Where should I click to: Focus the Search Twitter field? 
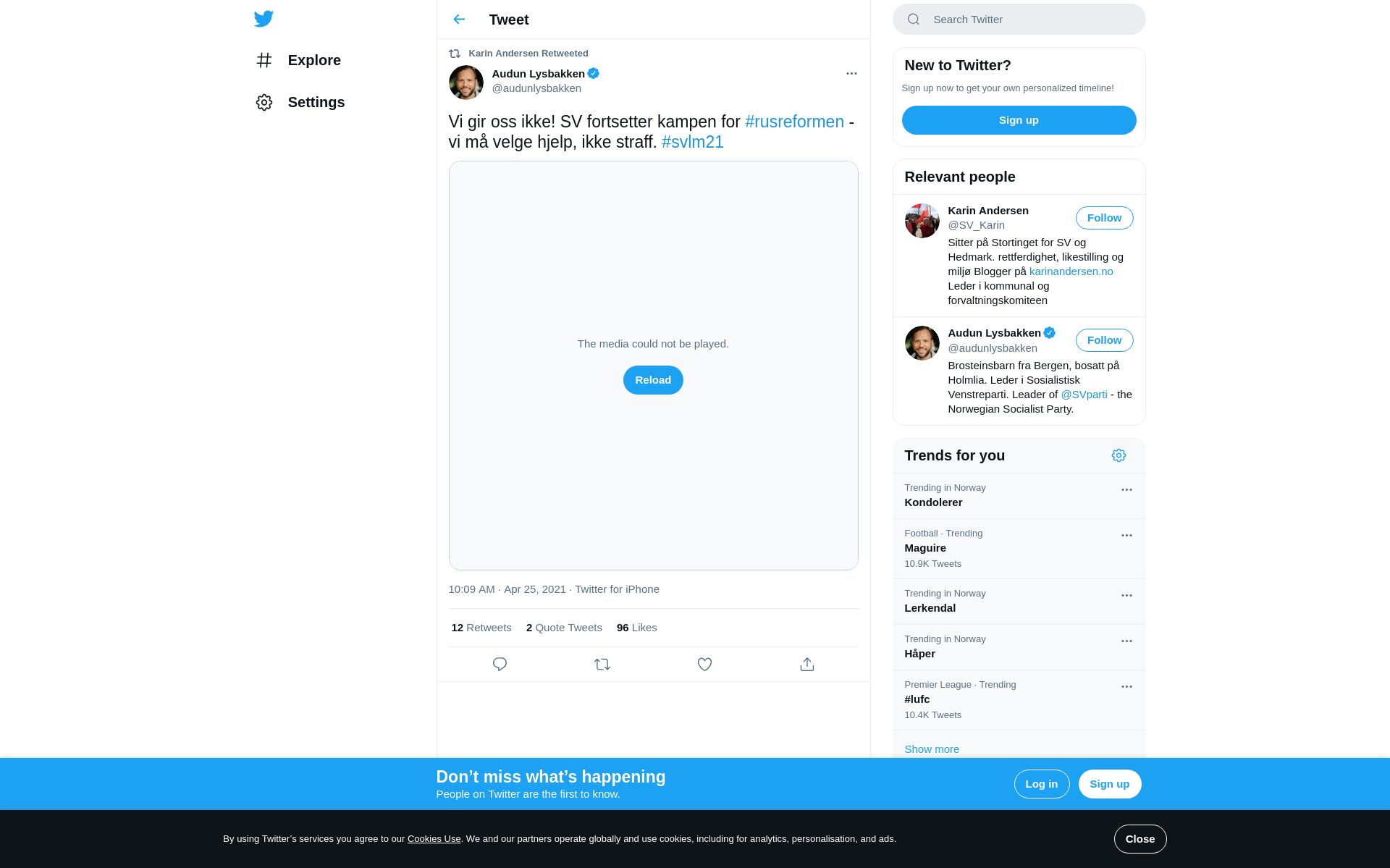pyautogui.click(x=1019, y=20)
